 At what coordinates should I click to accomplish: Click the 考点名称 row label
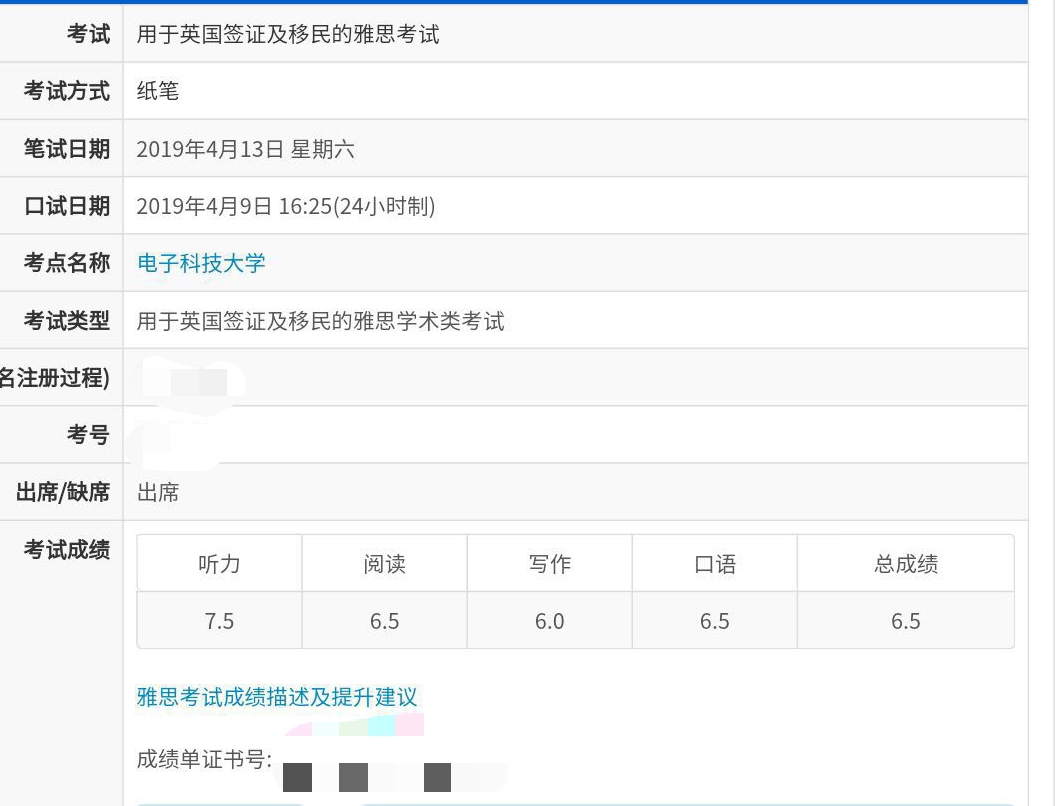pos(67,263)
